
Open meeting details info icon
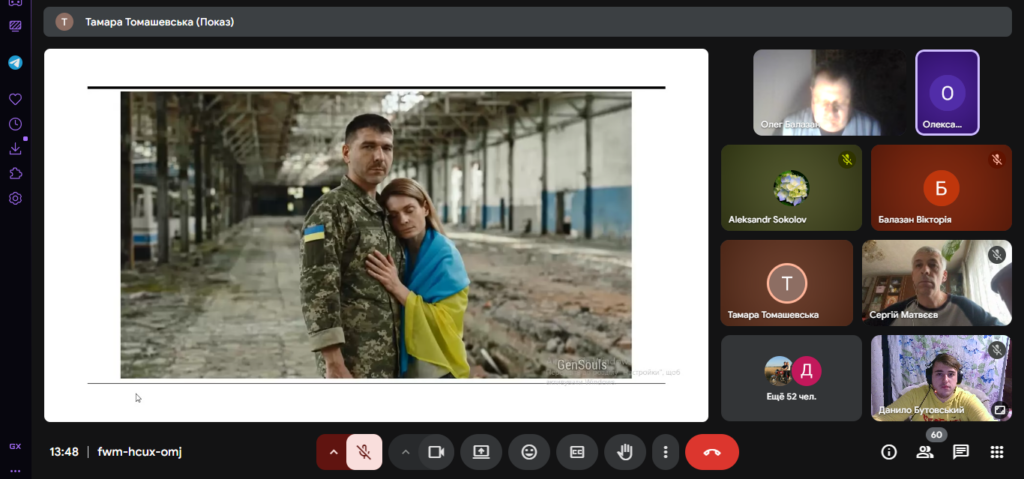pos(888,452)
